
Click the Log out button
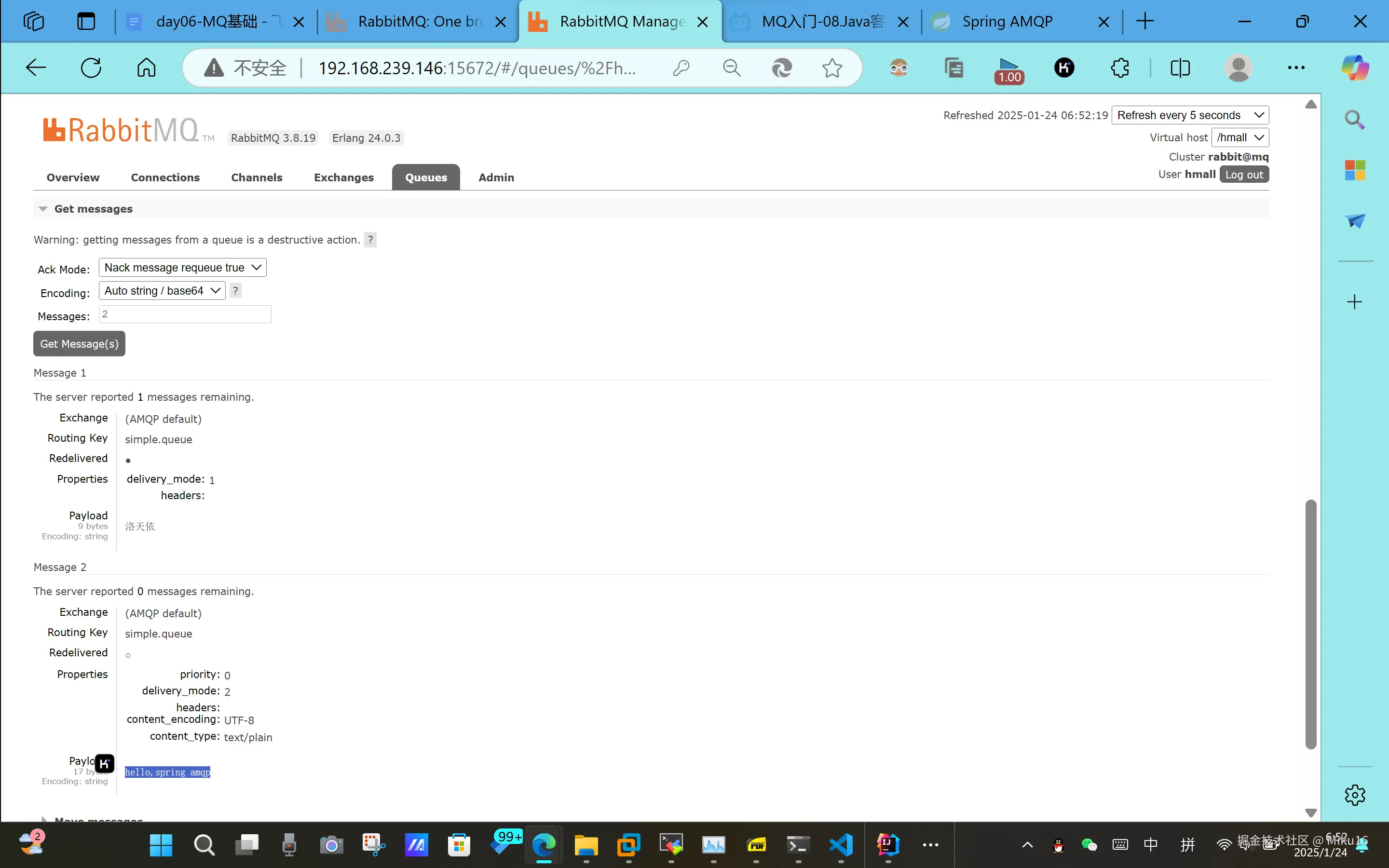point(1244,175)
